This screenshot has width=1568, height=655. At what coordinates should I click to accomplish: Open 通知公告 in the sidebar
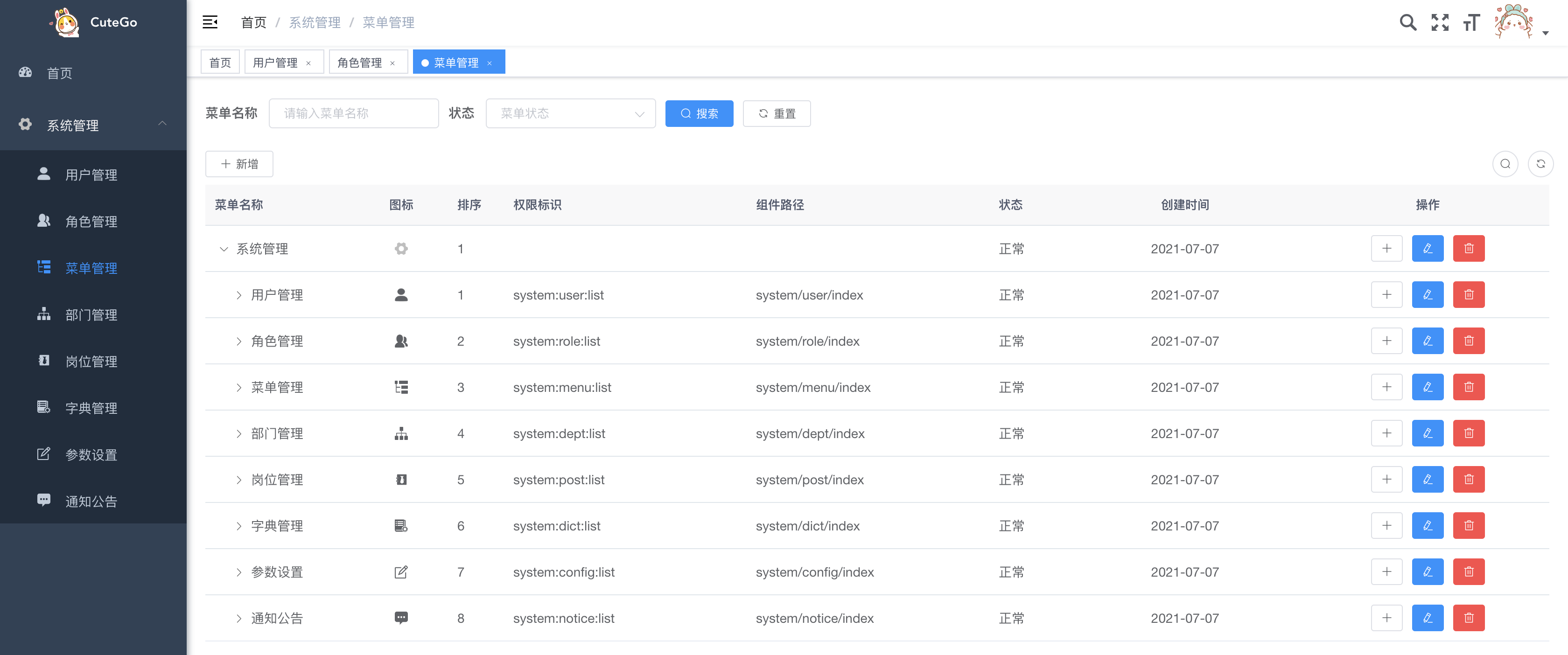(x=93, y=501)
